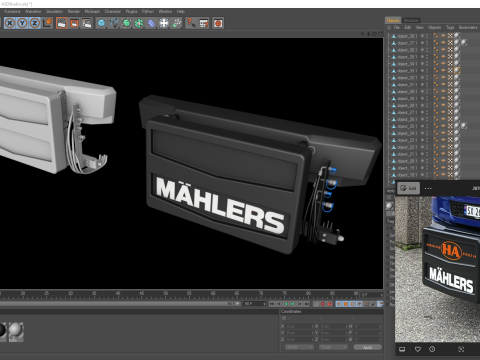Open the Render menu
480x360 pixels.
coord(74,11)
